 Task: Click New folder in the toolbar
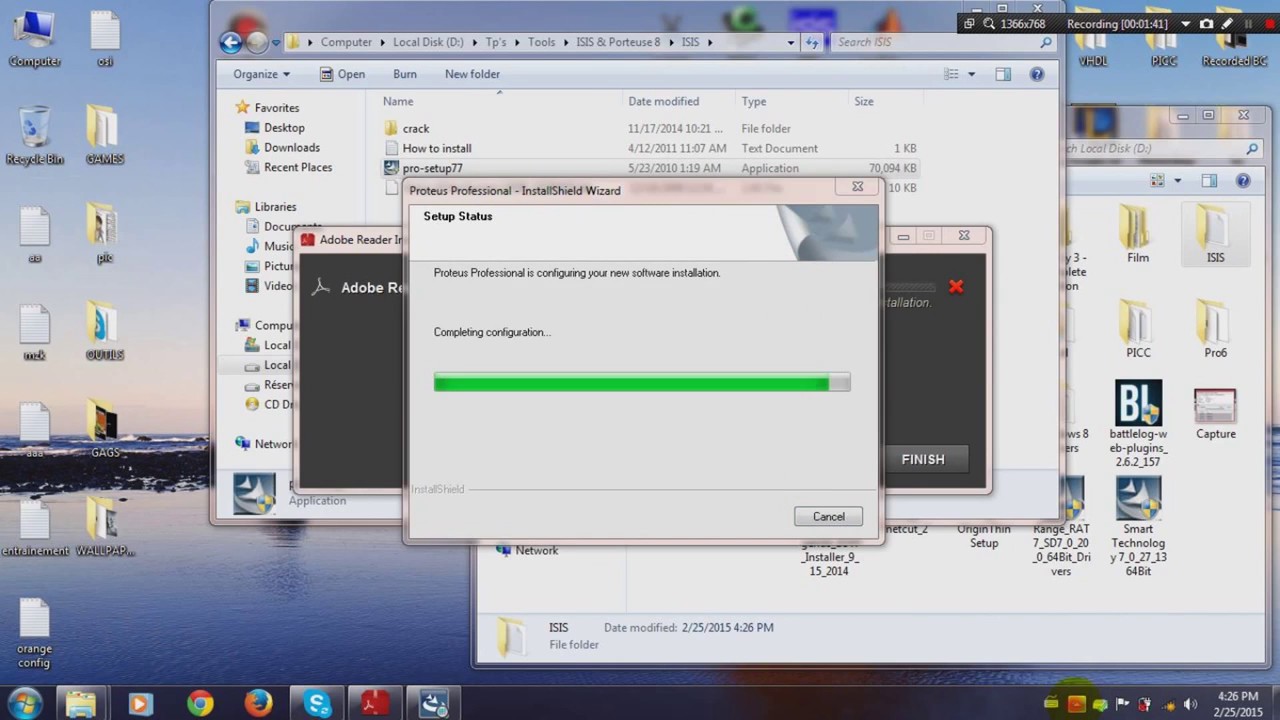pos(472,74)
